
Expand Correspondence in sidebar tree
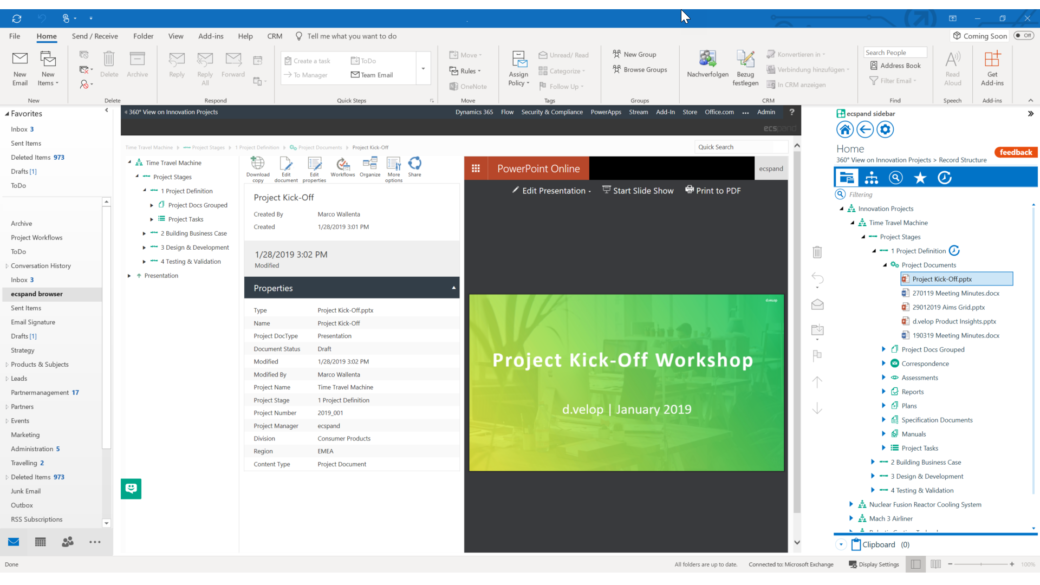coord(883,363)
